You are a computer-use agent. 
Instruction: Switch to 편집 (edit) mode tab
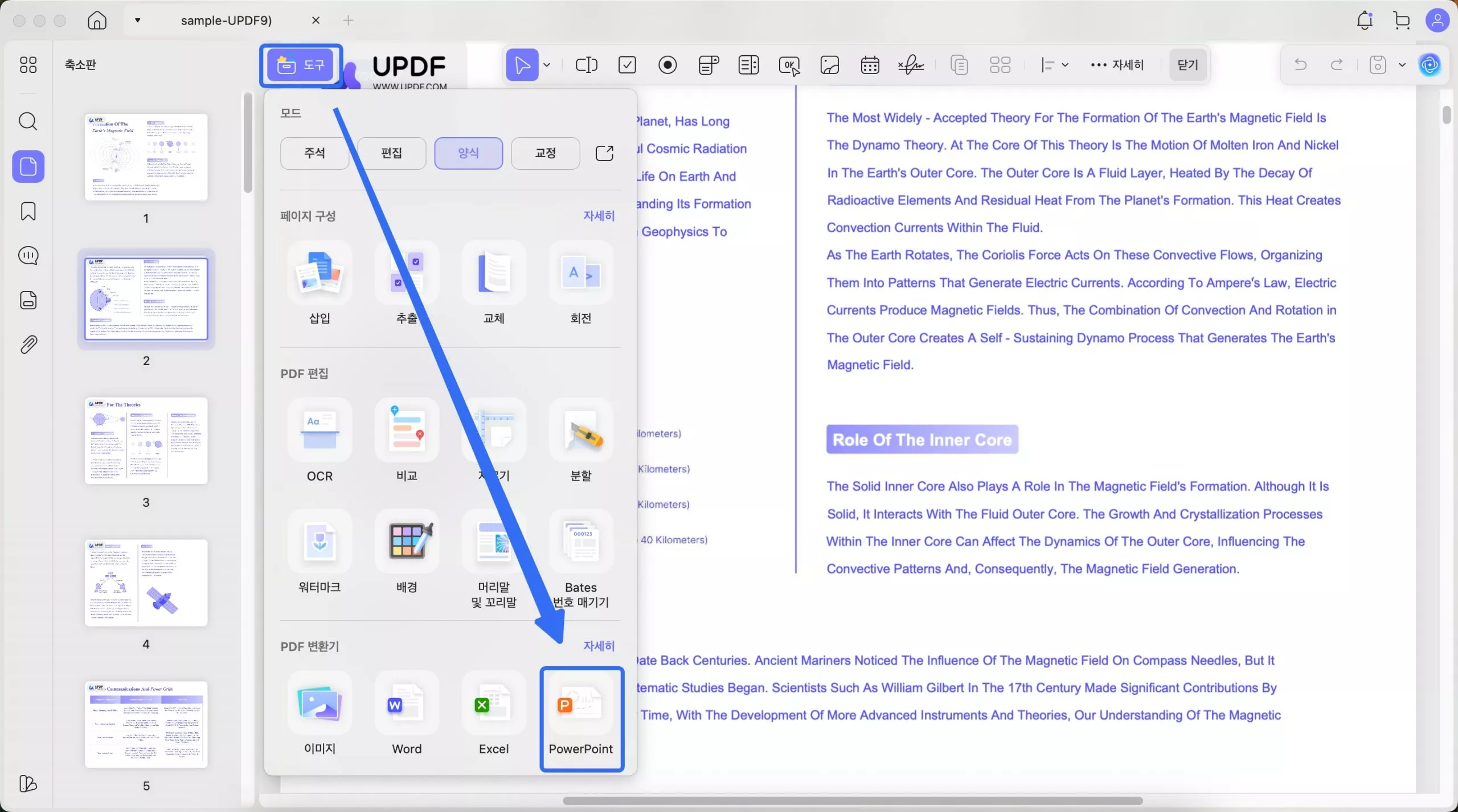pyautogui.click(x=391, y=153)
